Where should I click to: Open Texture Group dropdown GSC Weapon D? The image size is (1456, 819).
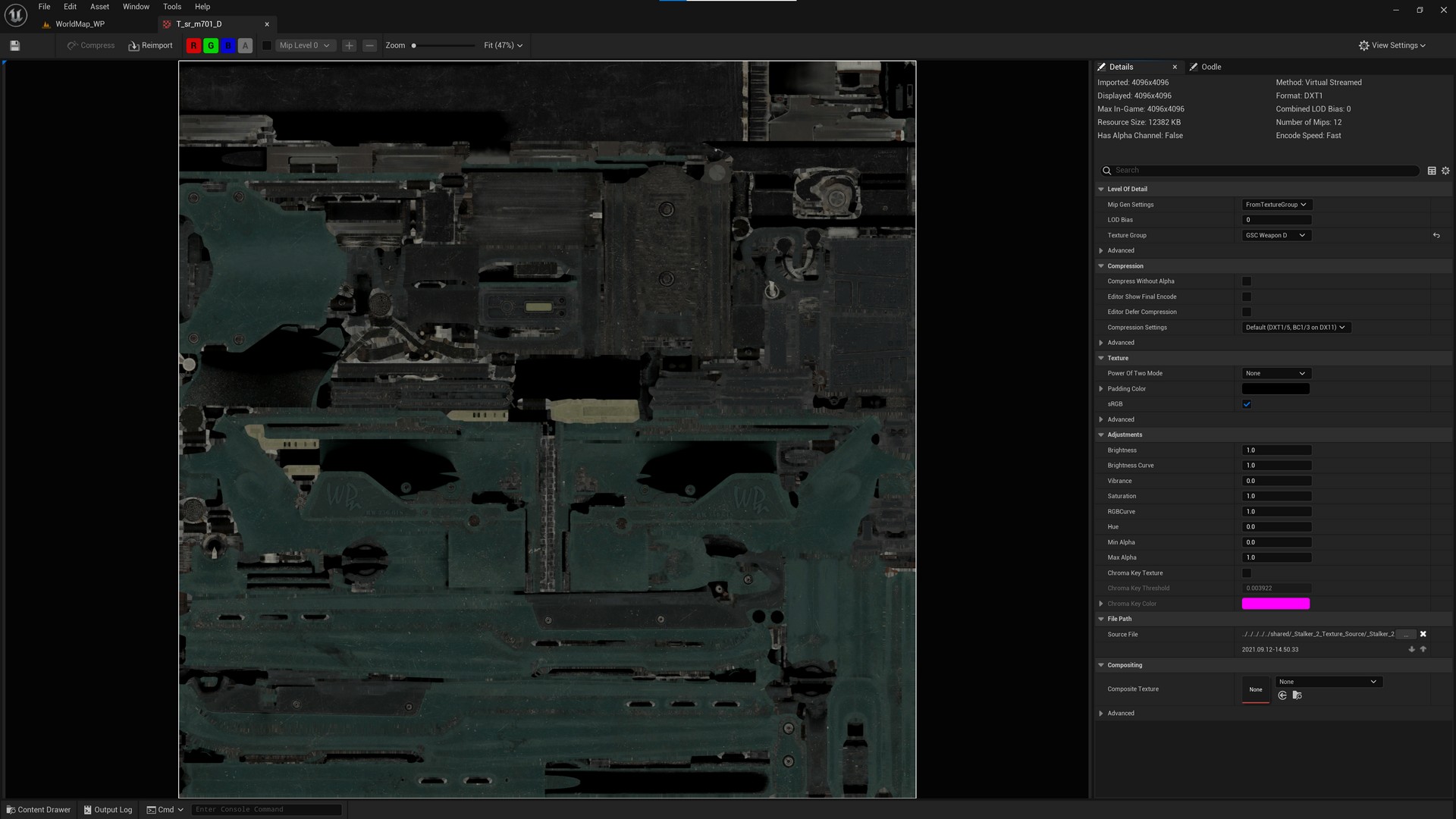pyautogui.click(x=1276, y=235)
